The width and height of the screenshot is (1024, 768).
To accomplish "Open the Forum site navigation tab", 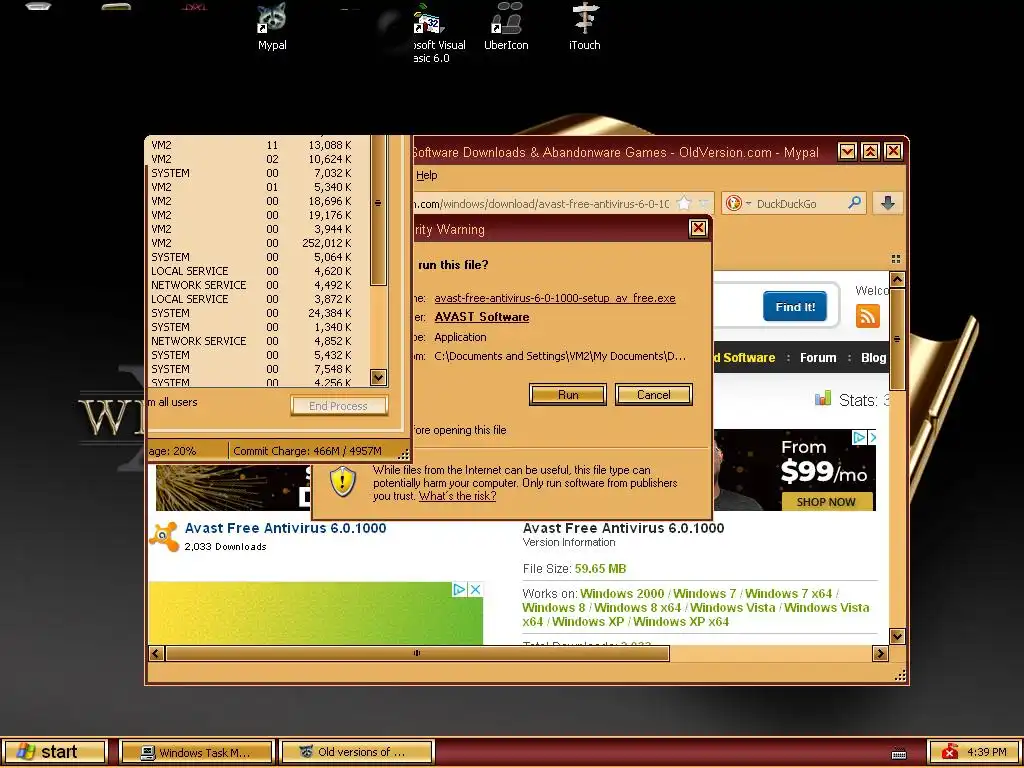I will pos(818,357).
